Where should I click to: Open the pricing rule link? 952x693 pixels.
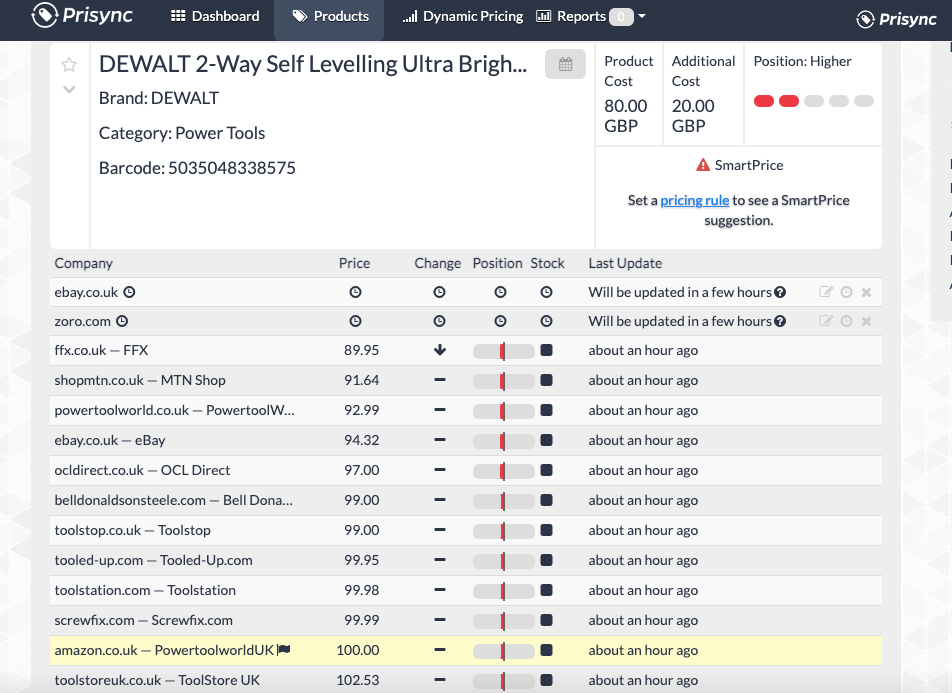pyautogui.click(x=695, y=200)
